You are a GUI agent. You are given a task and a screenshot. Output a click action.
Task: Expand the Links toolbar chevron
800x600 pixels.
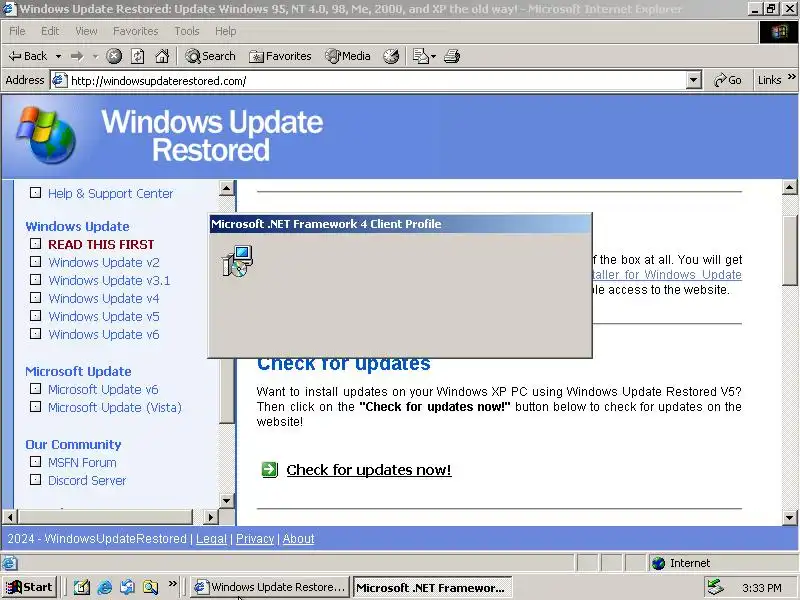click(791, 77)
